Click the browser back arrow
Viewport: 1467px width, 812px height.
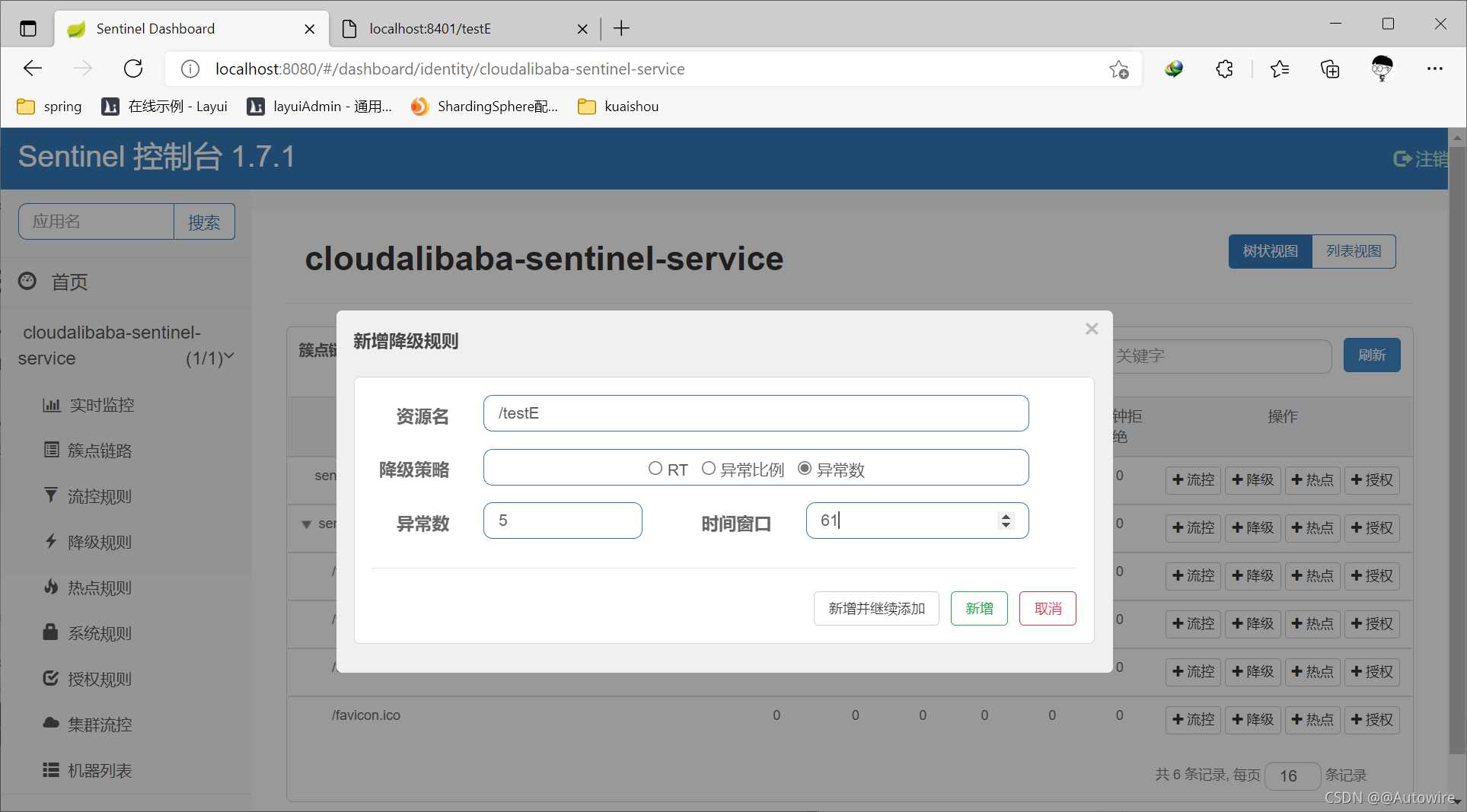point(33,68)
